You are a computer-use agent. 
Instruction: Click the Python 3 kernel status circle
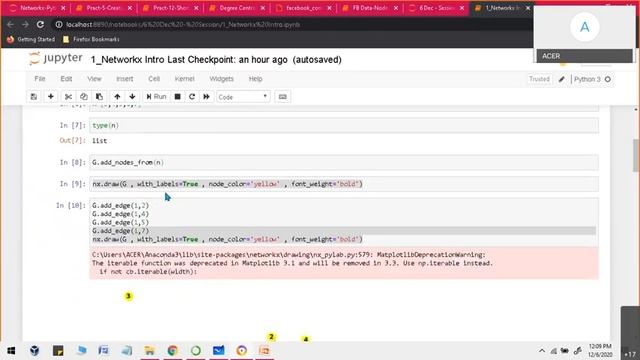pyautogui.click(x=608, y=79)
